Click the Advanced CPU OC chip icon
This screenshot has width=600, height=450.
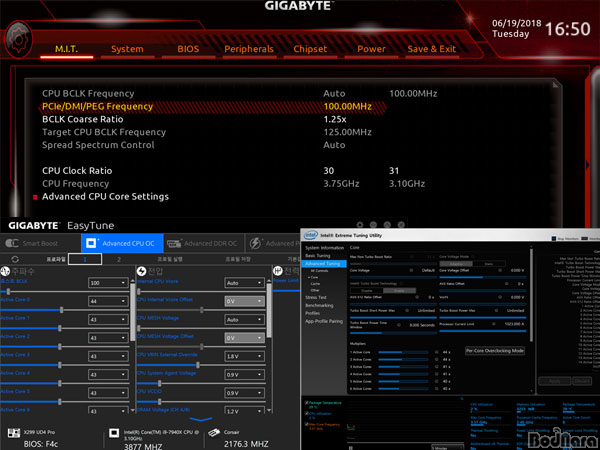tap(90, 243)
